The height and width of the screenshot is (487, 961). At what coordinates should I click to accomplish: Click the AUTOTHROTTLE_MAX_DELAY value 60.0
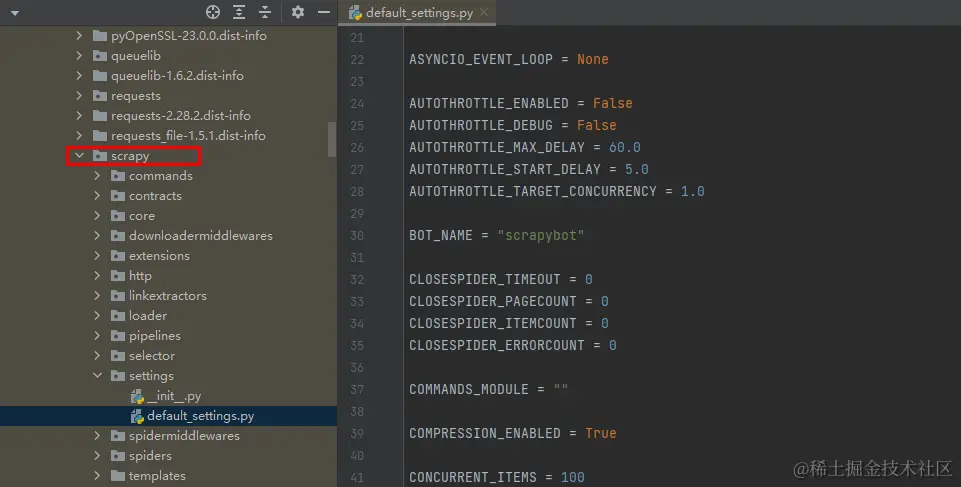click(x=625, y=148)
